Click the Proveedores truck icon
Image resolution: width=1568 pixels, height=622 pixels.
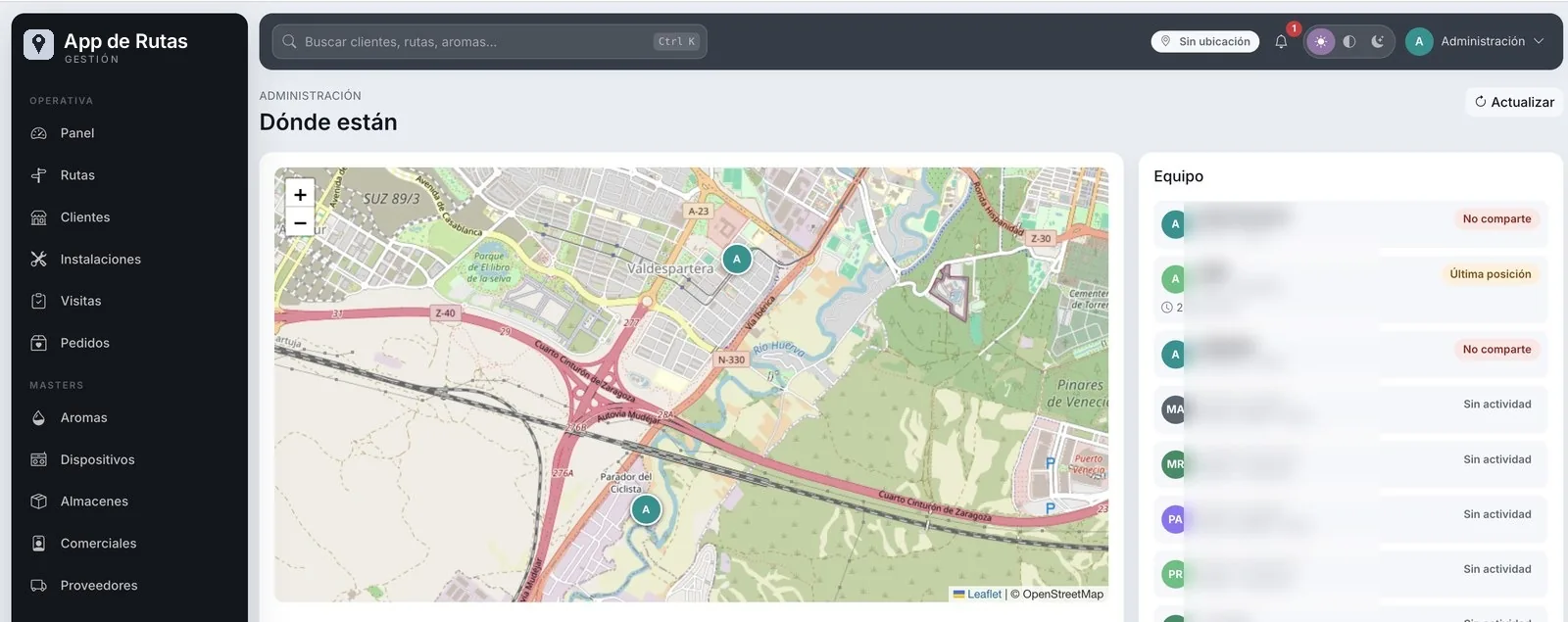pyautogui.click(x=39, y=586)
